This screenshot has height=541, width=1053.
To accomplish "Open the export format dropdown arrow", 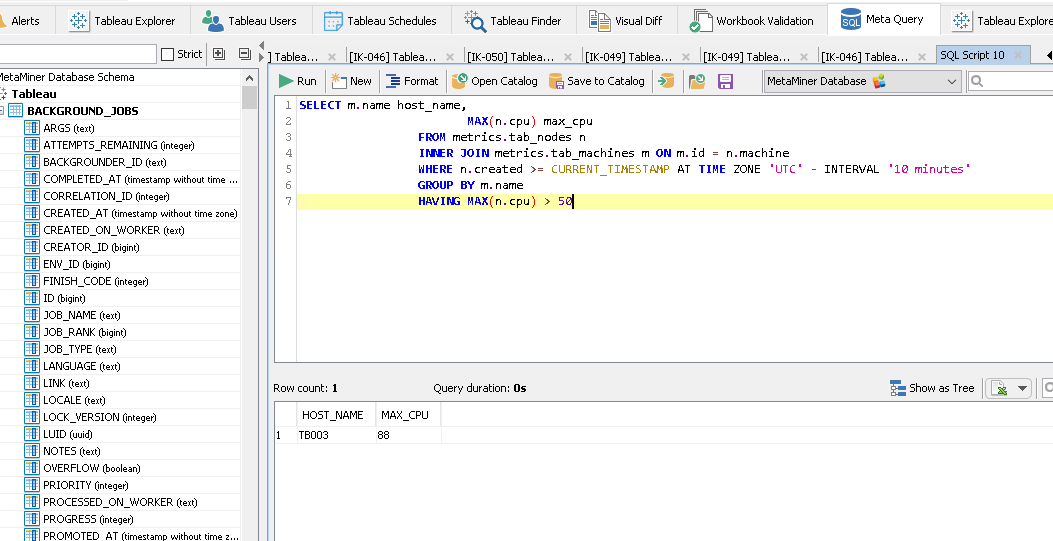I will point(1022,388).
